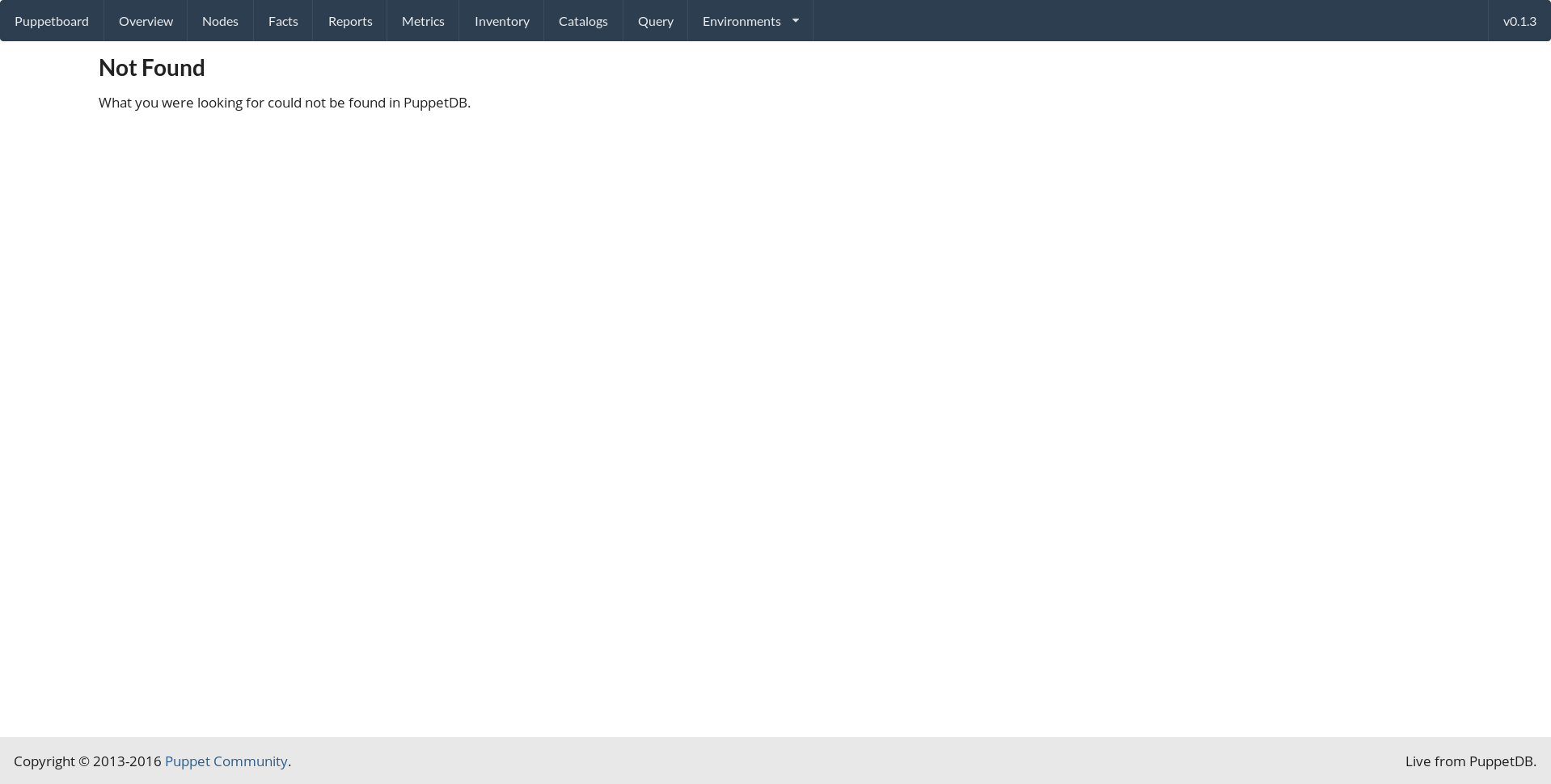Open the Query page
1551x784 pixels.
coord(655,21)
